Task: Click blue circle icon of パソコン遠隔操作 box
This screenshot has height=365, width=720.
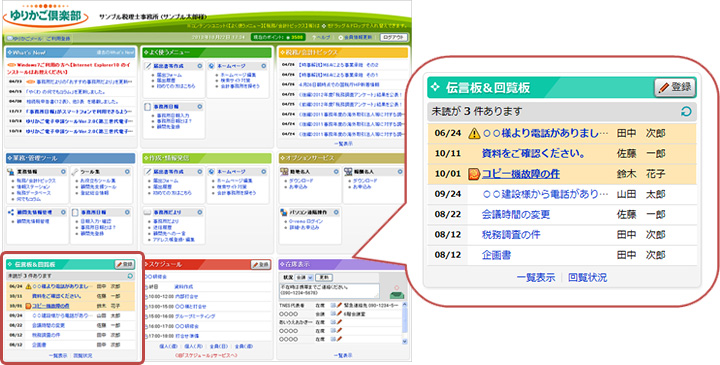Action: (x=336, y=212)
